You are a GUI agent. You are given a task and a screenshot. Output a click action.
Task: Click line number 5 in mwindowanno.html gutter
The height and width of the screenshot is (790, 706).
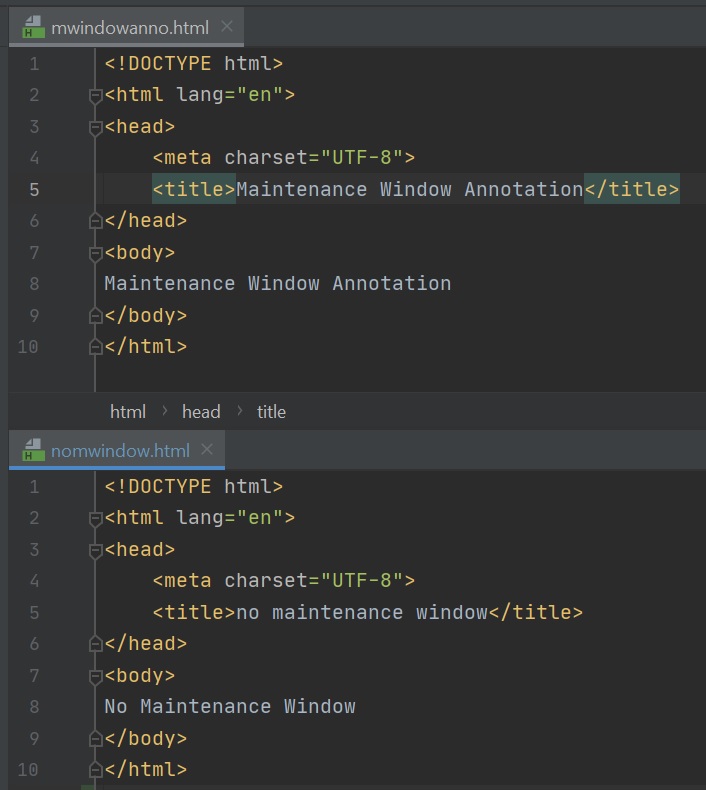[34, 190]
